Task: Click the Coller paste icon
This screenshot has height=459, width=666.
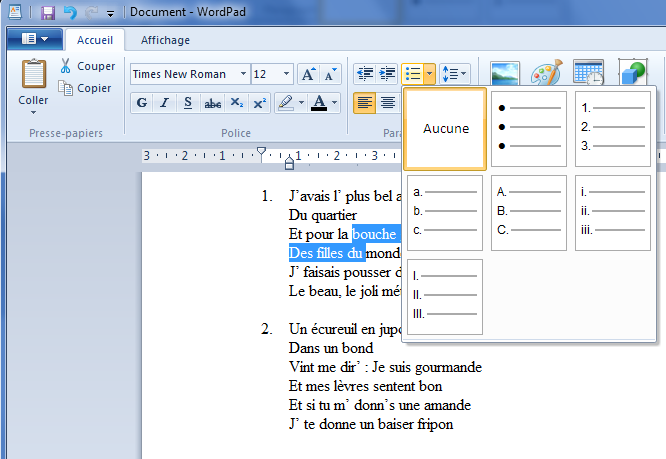Action: pyautogui.click(x=33, y=75)
